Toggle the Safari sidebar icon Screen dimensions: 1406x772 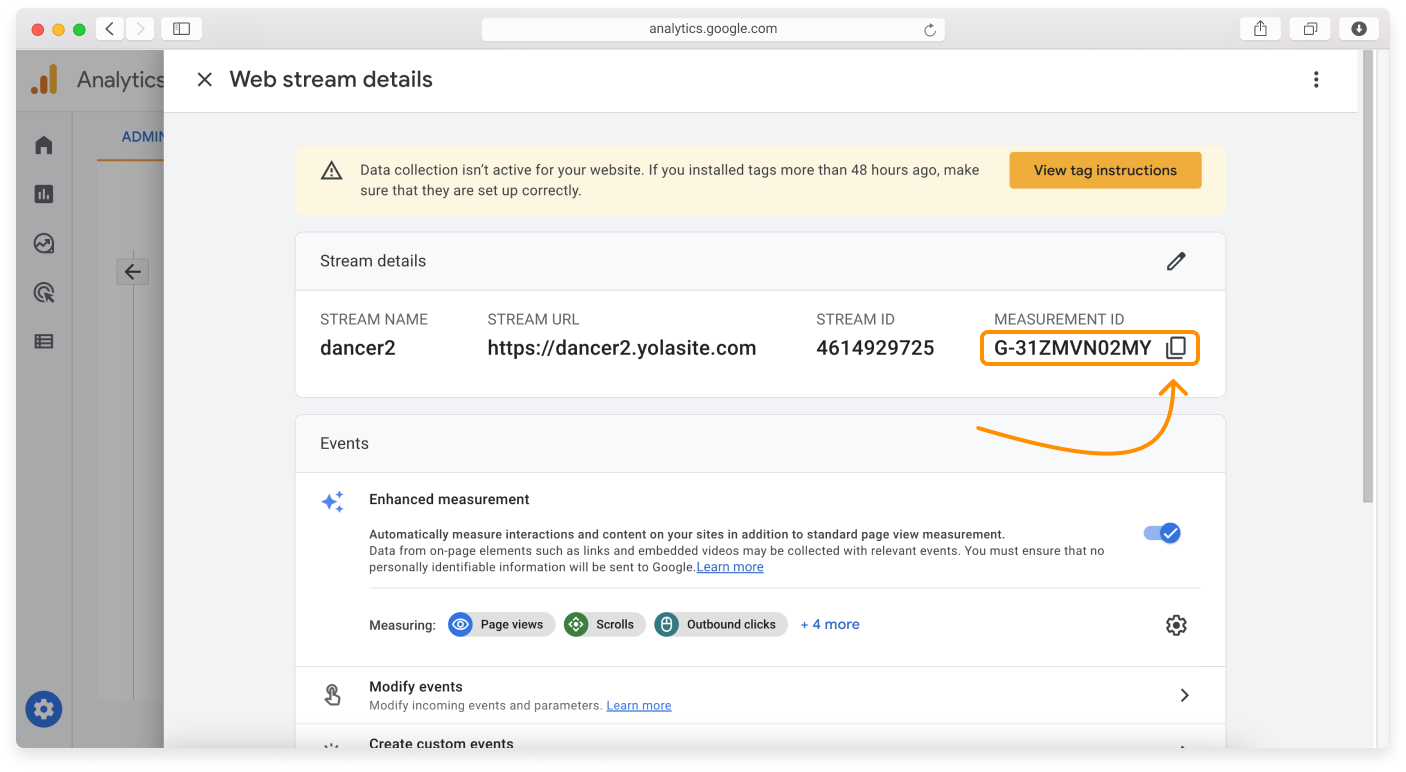pos(181,28)
